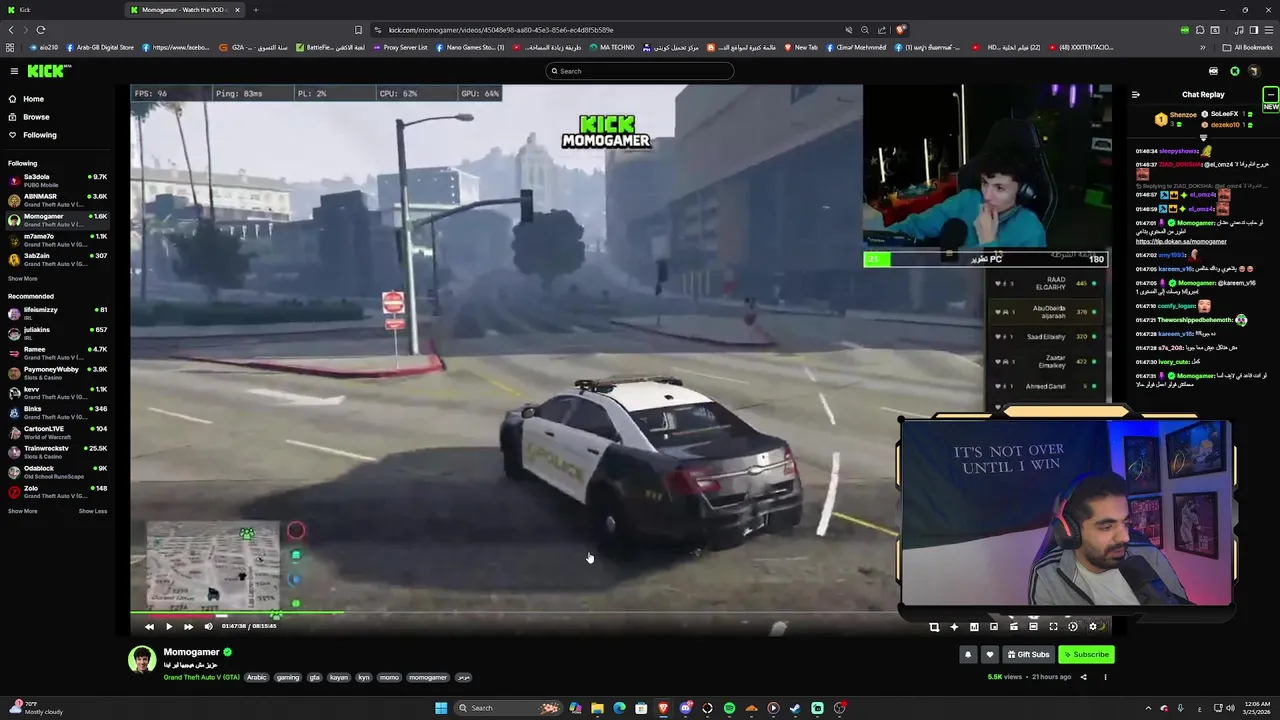Click the Gift Subs button
The width and height of the screenshot is (1280, 720).
point(1028,655)
